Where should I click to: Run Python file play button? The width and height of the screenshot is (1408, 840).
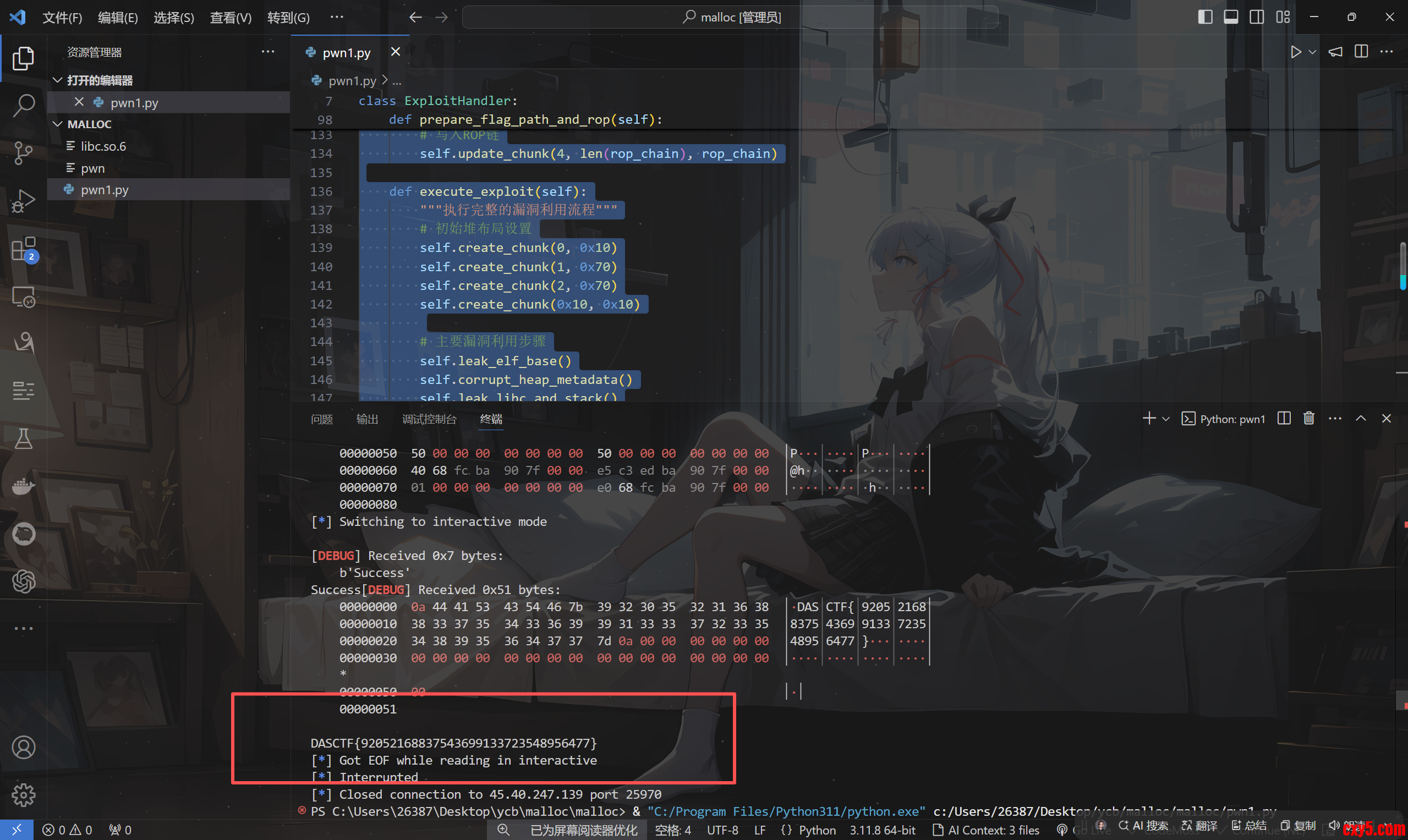click(1295, 52)
